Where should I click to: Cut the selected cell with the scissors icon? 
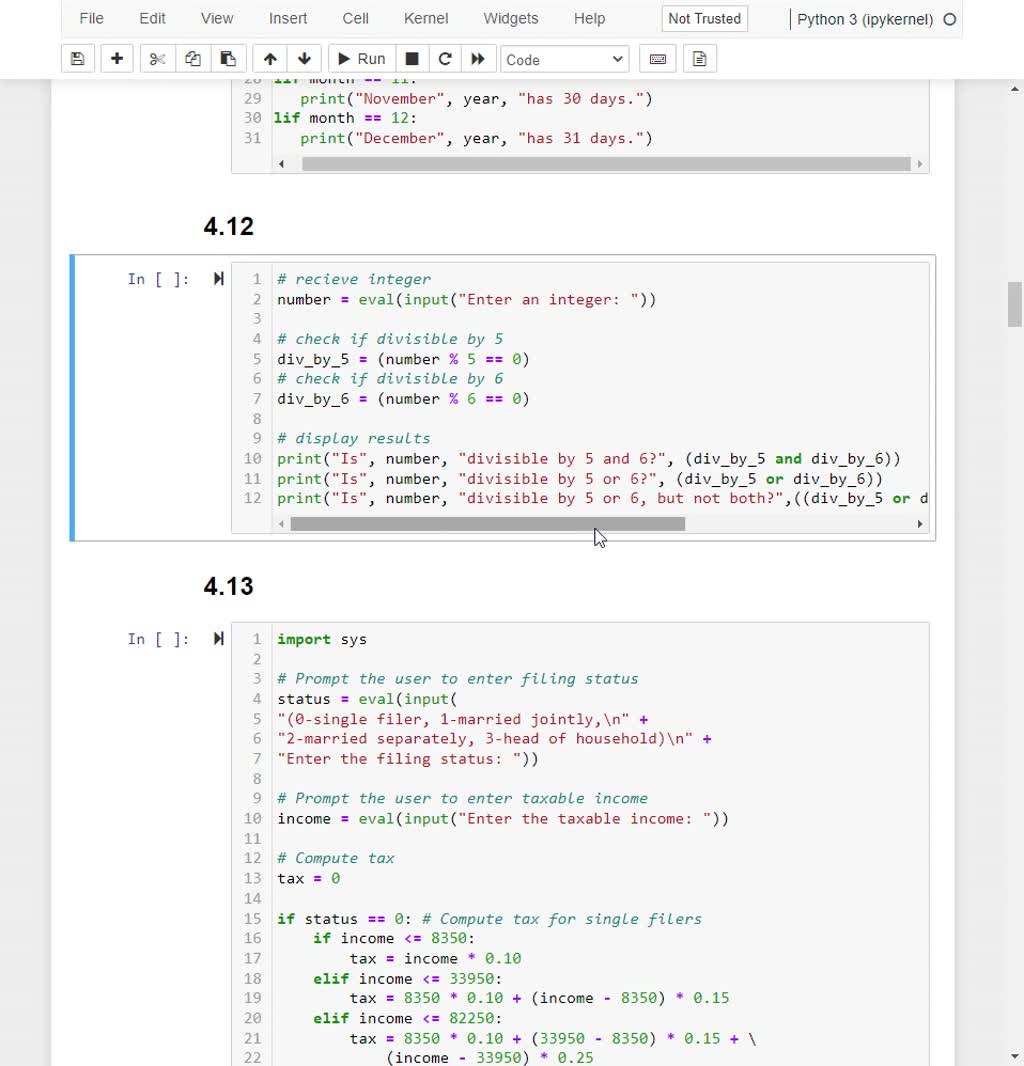155,58
